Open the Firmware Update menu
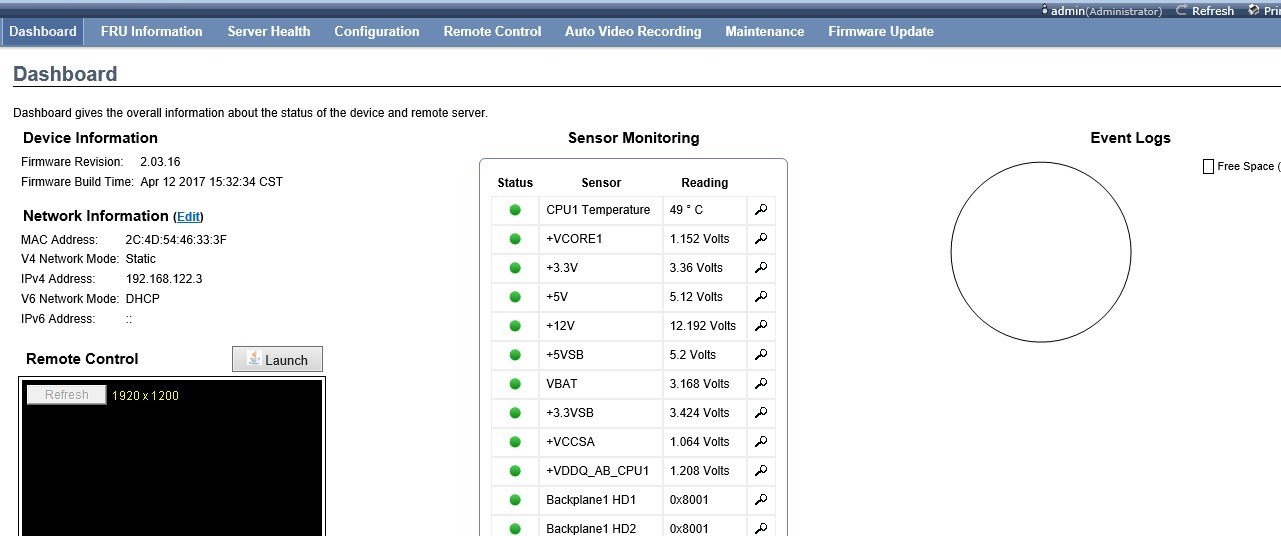Viewport: 1281px width, 536px height. coord(881,31)
